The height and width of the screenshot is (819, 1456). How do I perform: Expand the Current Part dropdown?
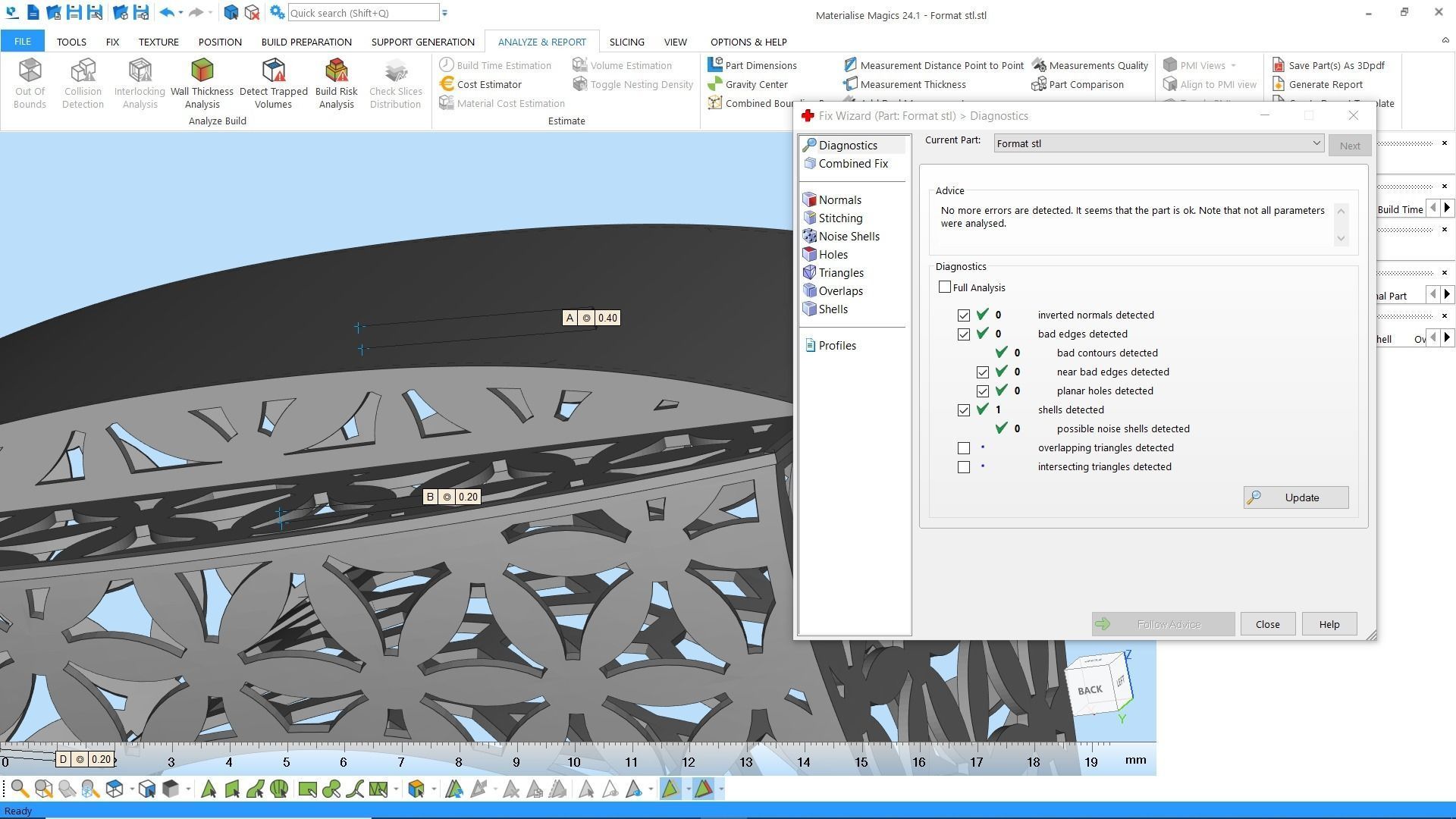coord(1316,143)
